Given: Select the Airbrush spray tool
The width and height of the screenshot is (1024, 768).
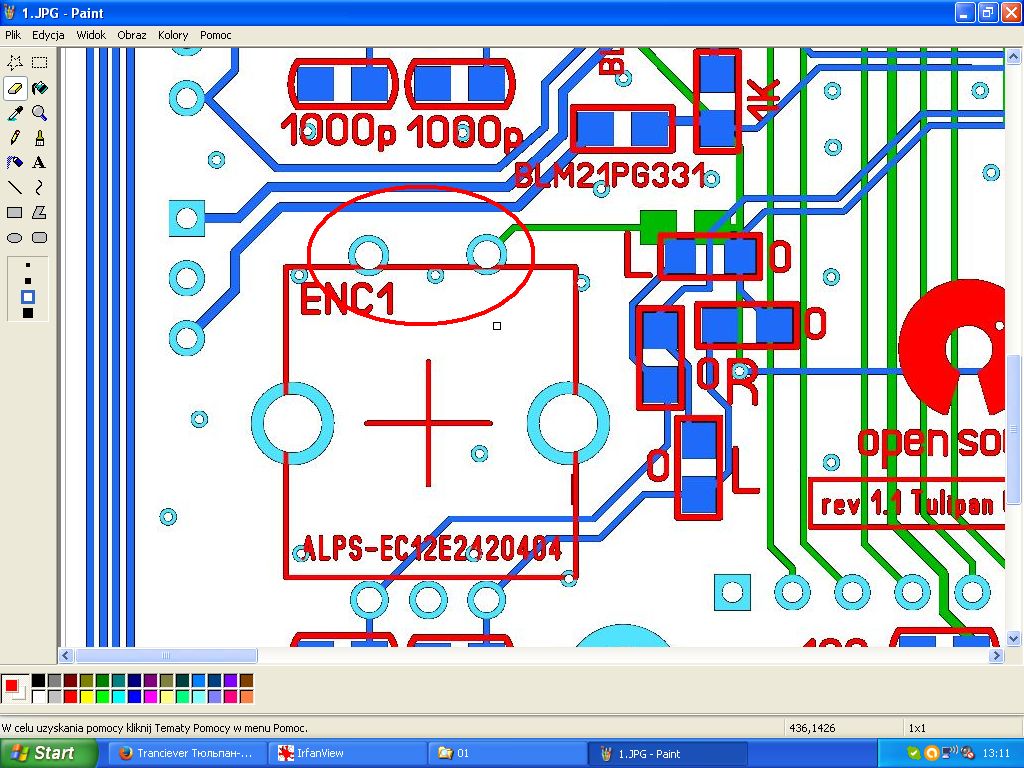Looking at the screenshot, I should [x=15, y=163].
